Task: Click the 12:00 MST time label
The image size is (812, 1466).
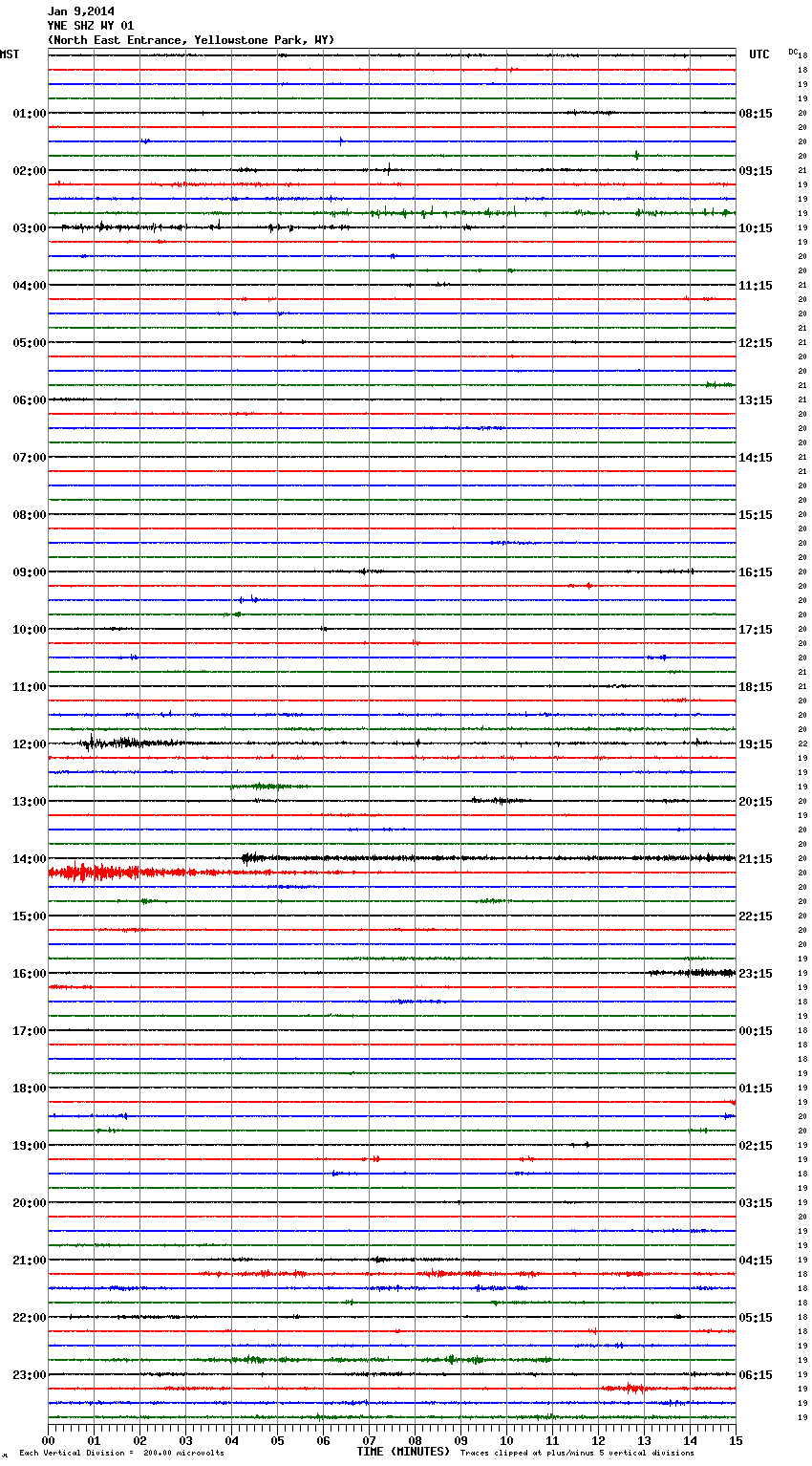Action: click(x=30, y=744)
